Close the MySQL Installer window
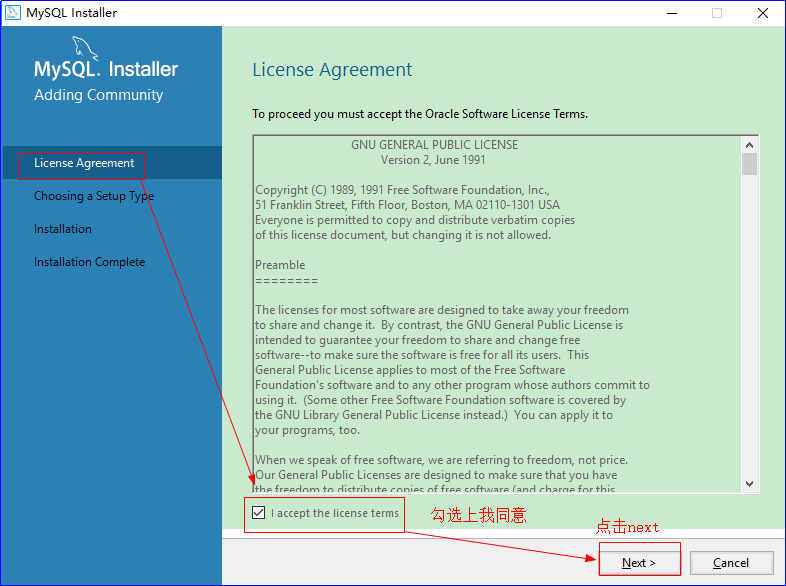 click(x=762, y=13)
